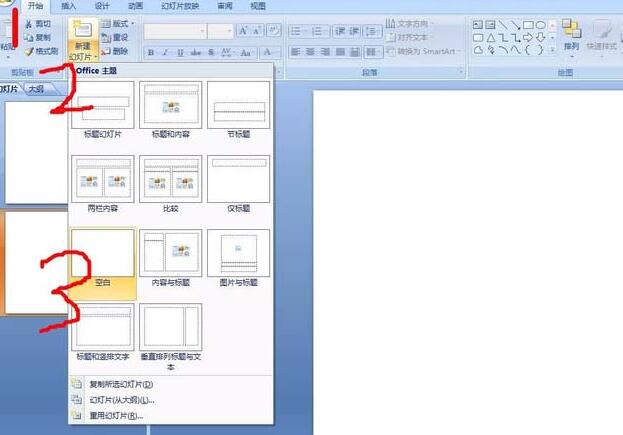Open the Layout (版式) dropdown
The height and width of the screenshot is (435, 623).
click(x=118, y=24)
